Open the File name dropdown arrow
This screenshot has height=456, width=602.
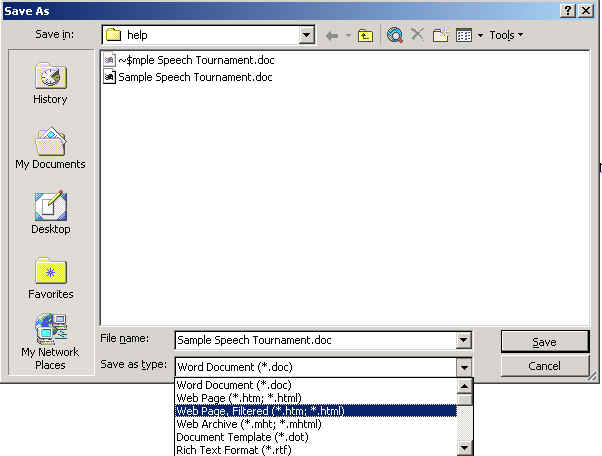(463, 341)
